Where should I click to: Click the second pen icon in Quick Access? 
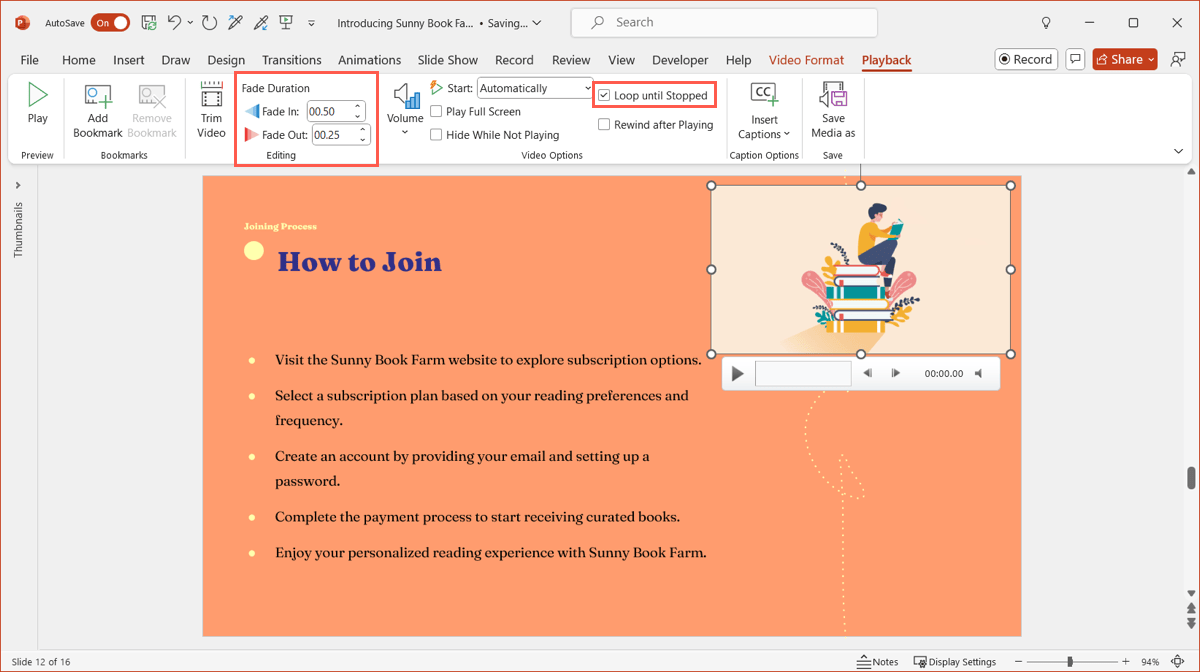(261, 22)
